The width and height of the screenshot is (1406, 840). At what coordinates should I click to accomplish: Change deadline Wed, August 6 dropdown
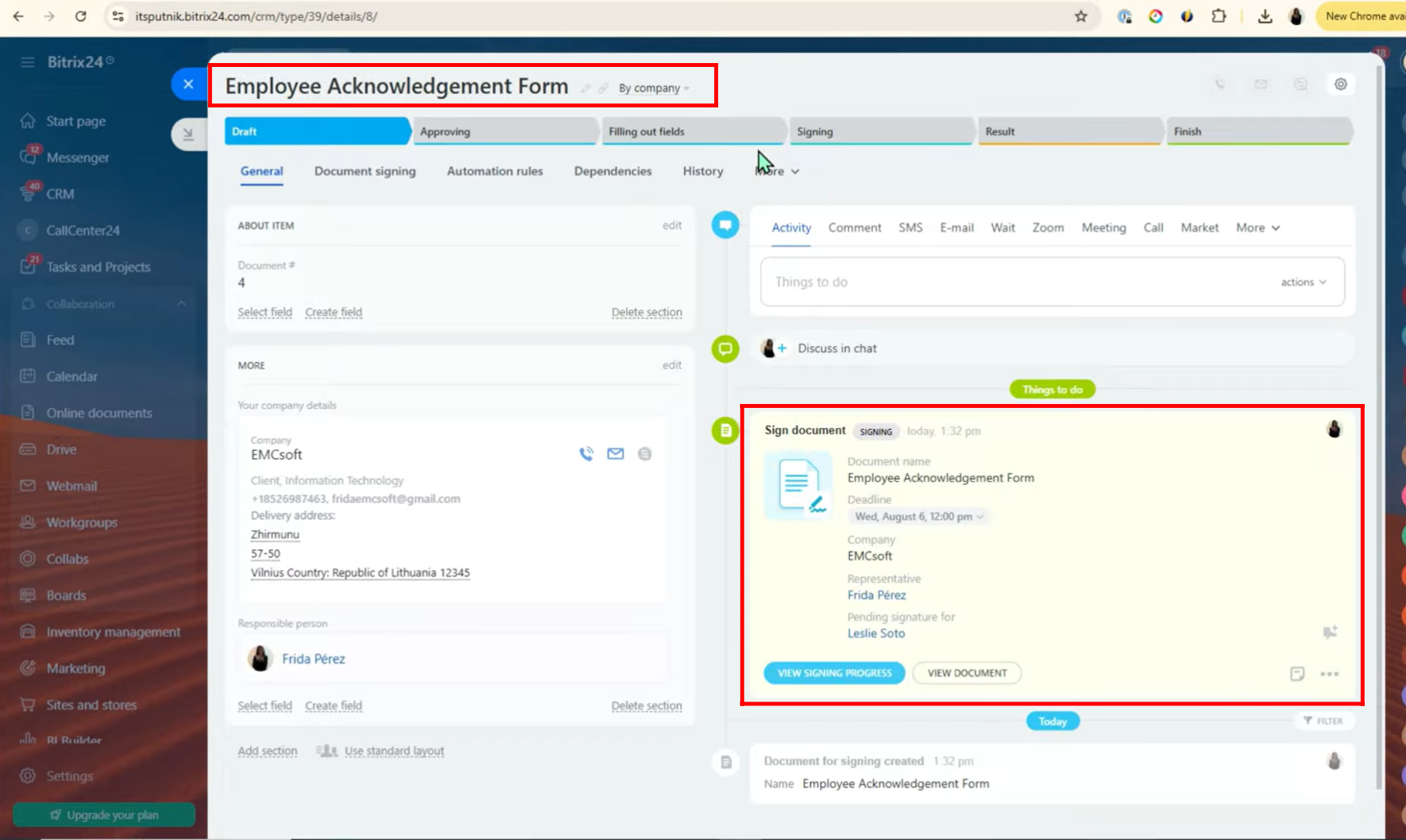pos(919,516)
